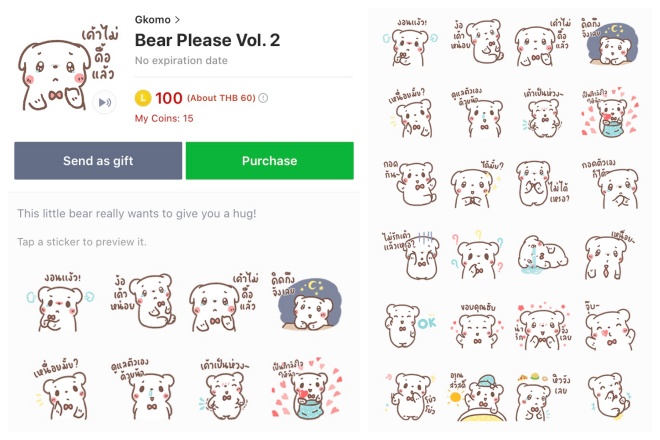This screenshot has height=440, width=660.
Task: Select the main bear sticker preview image
Action: pyautogui.click(x=69, y=69)
